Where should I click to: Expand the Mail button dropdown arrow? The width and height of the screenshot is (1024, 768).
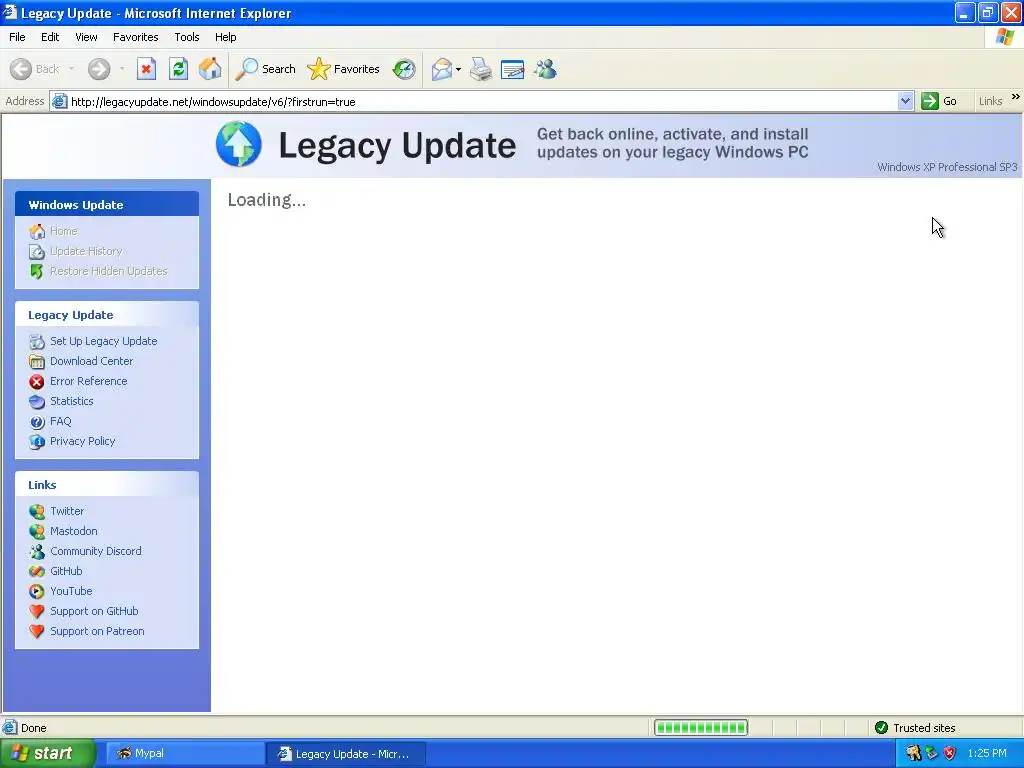tap(458, 69)
